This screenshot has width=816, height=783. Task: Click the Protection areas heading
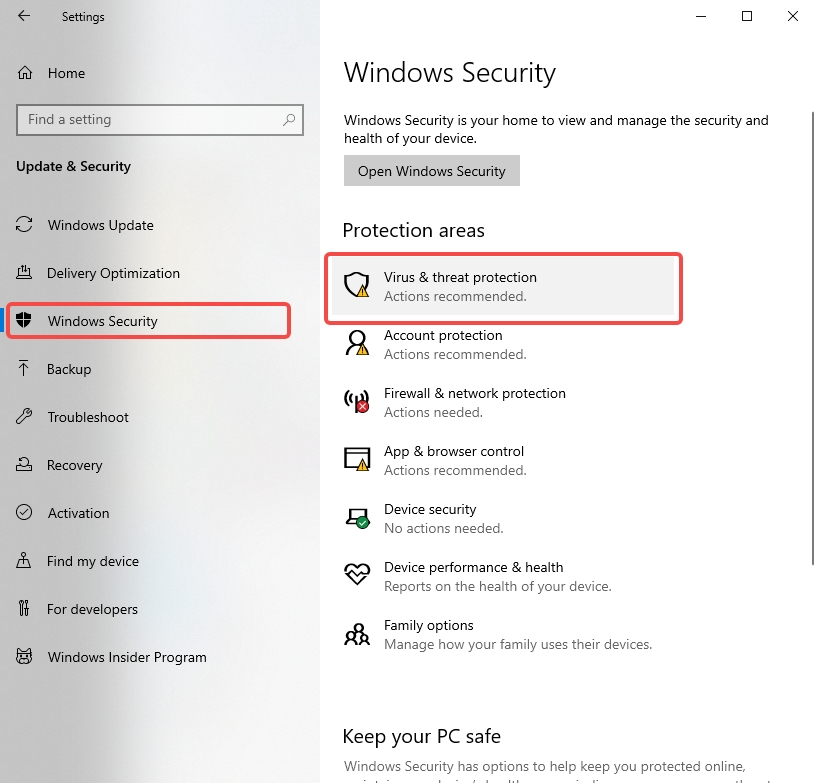click(x=414, y=230)
